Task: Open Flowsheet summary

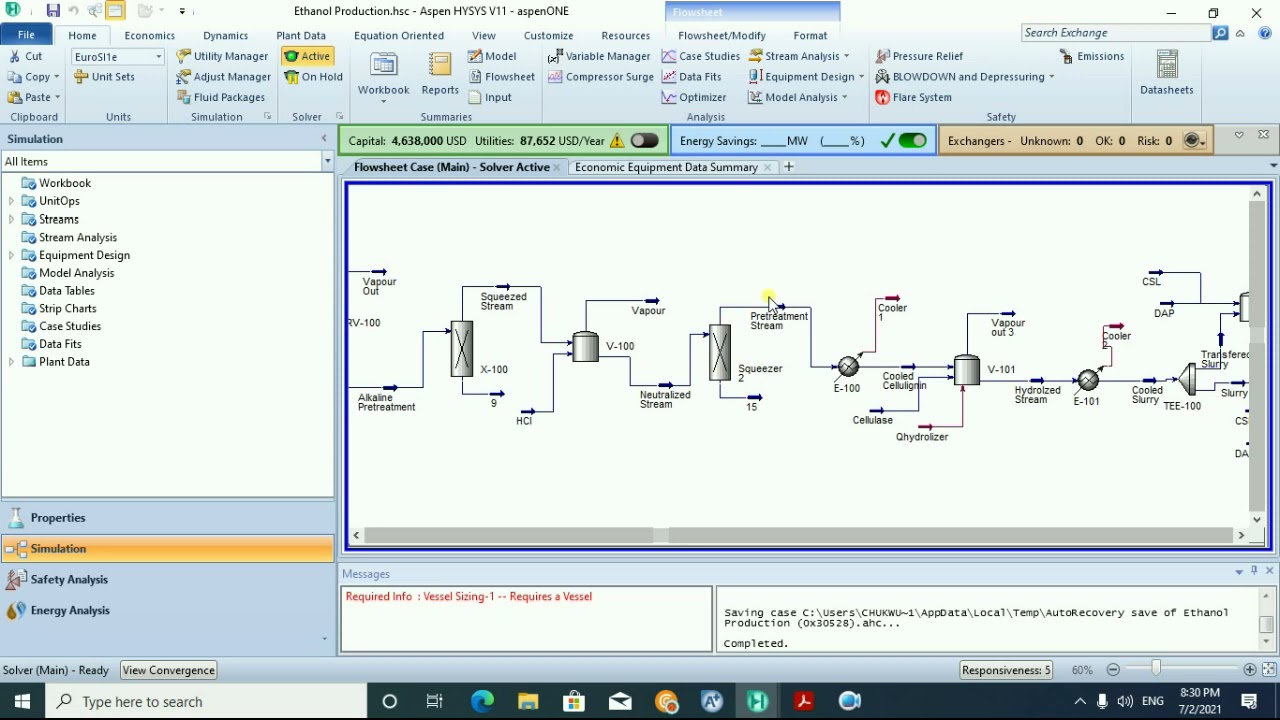Action: tap(501, 77)
